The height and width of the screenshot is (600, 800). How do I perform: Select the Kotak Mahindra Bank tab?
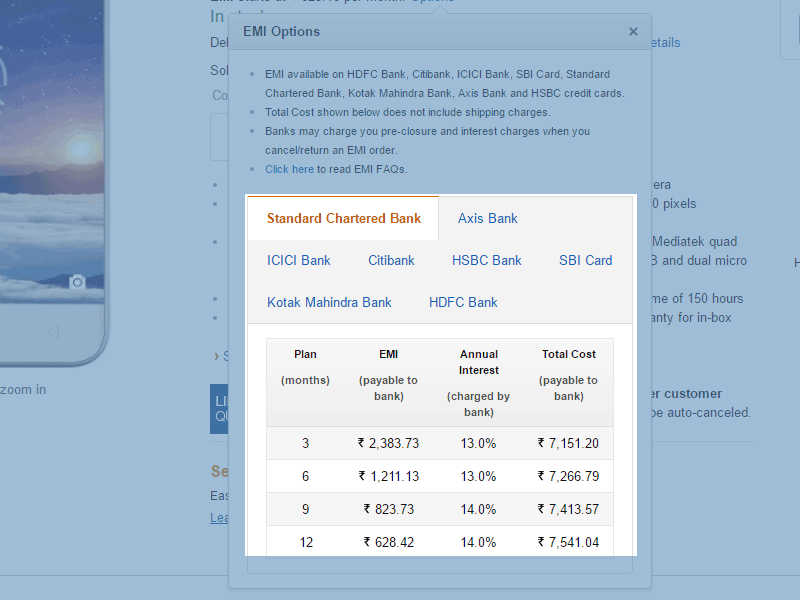[x=329, y=302]
